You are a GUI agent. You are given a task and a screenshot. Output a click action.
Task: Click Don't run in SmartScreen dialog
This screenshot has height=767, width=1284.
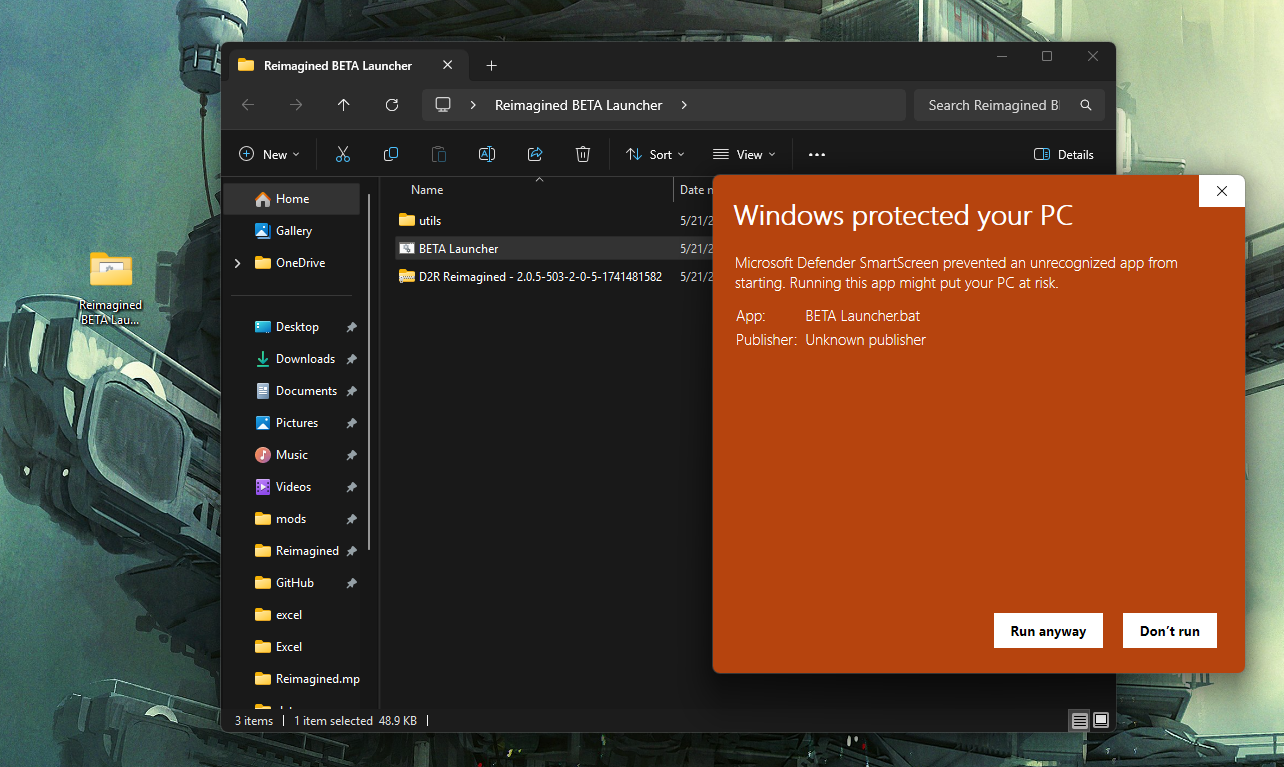coord(1170,631)
